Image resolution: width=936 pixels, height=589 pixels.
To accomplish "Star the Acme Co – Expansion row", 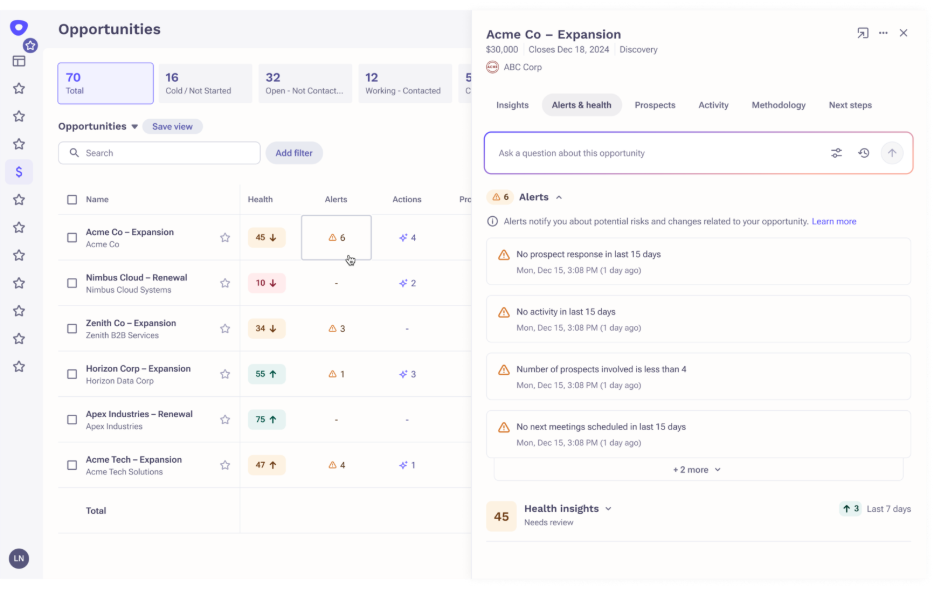I will (225, 238).
